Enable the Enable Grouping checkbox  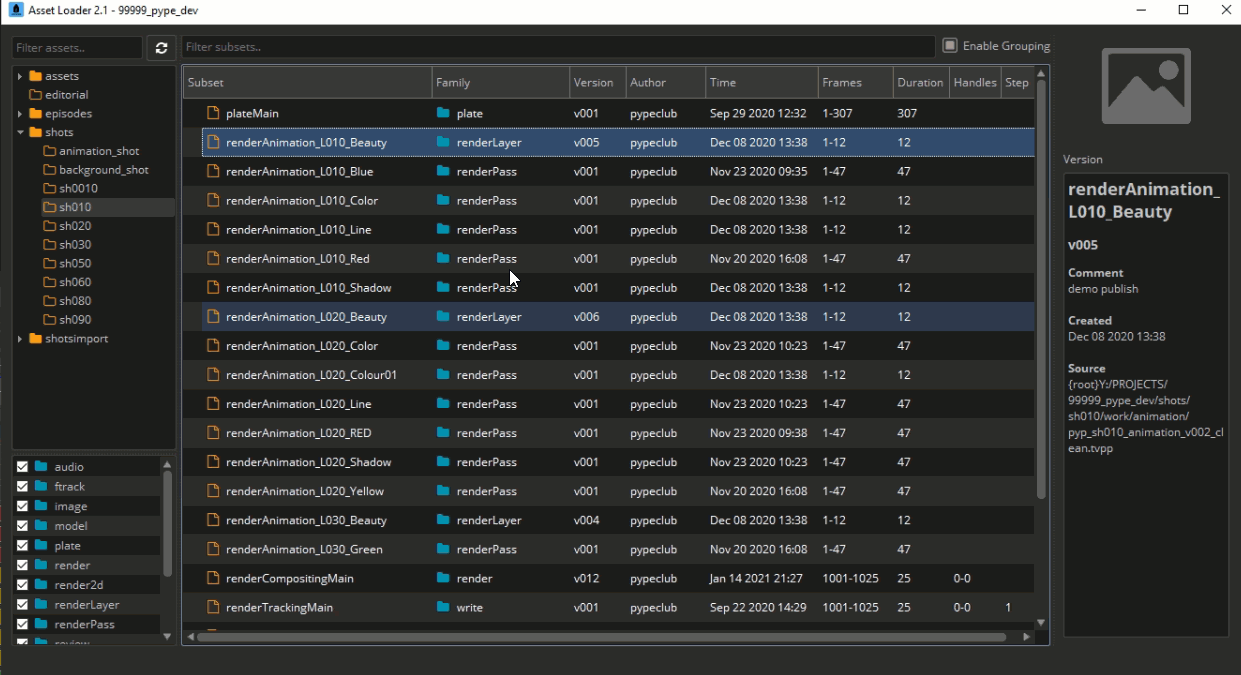point(950,45)
